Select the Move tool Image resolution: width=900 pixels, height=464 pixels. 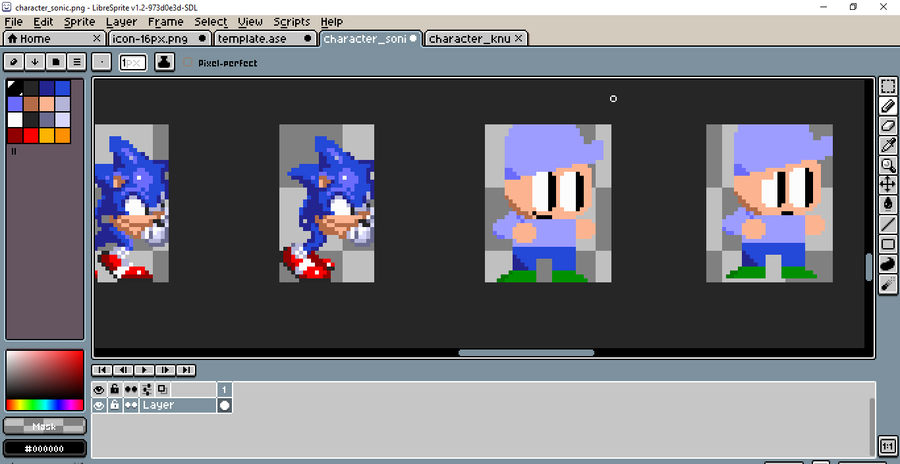pos(888,185)
